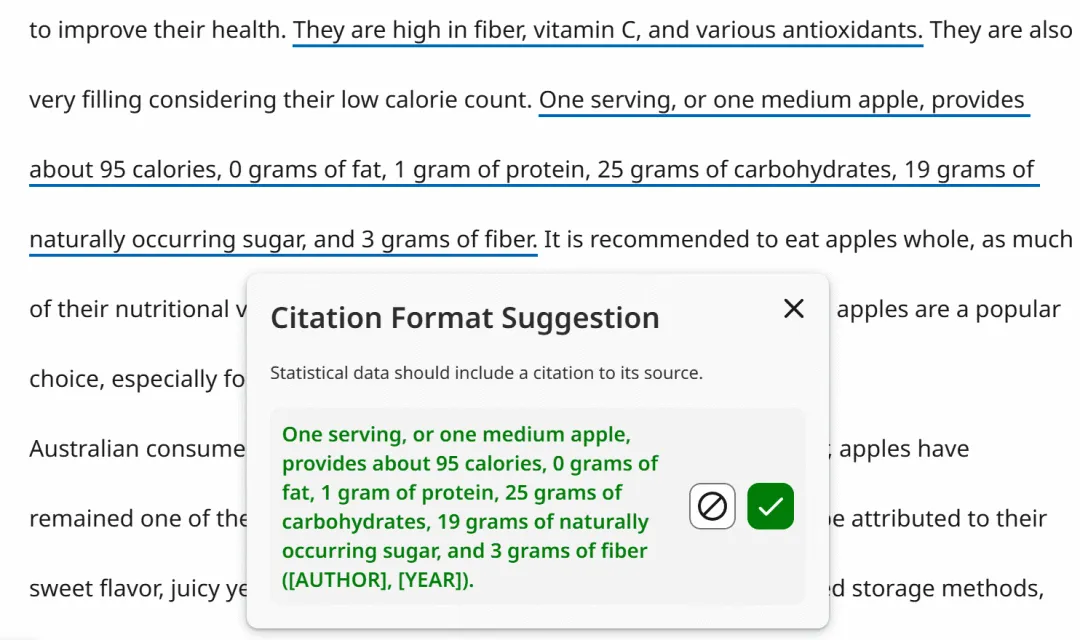Click in "very filling considering their low calorie count"
This screenshot has width=1080, height=640.
click(x=279, y=100)
